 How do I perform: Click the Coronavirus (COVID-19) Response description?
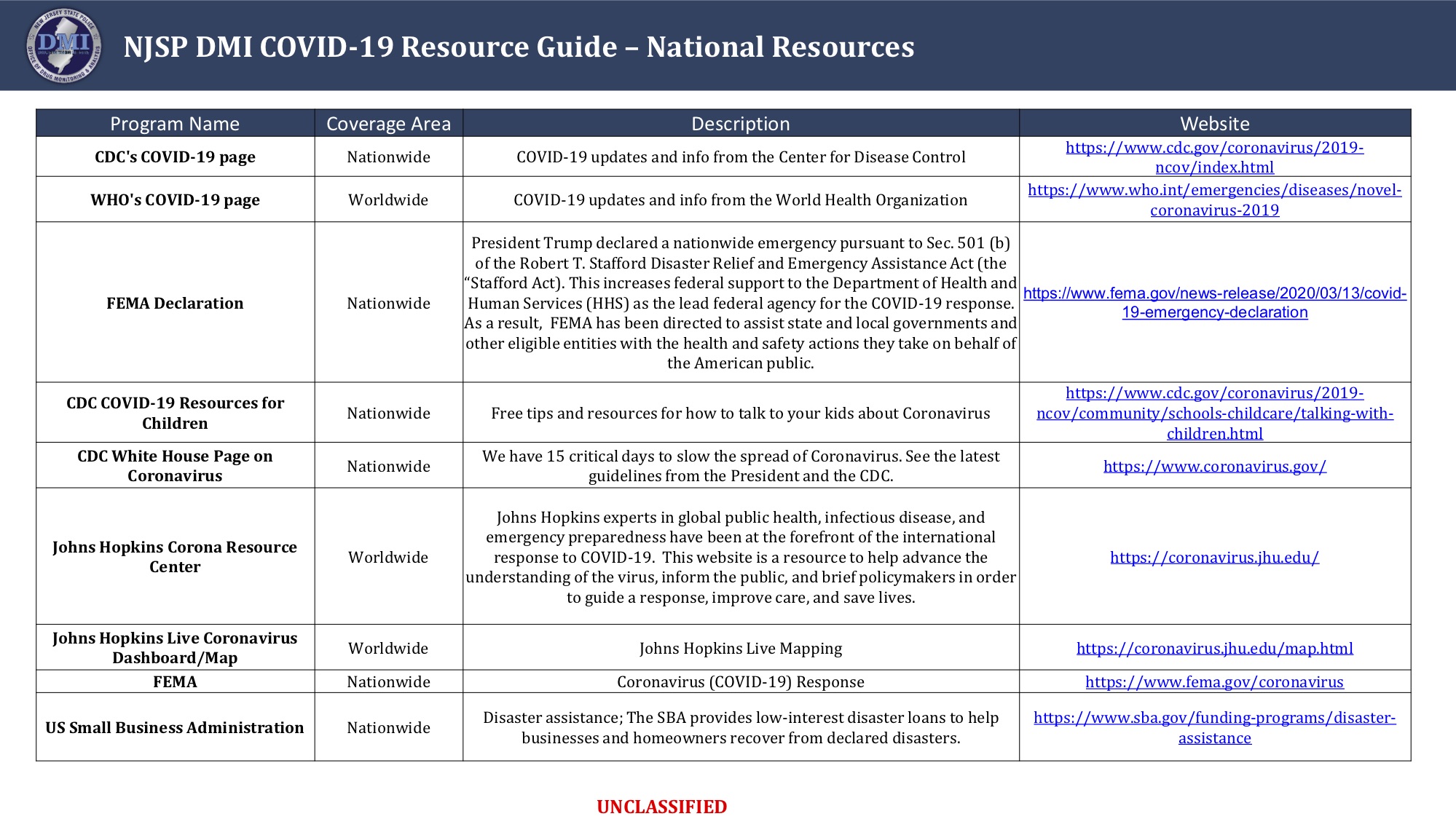(741, 681)
